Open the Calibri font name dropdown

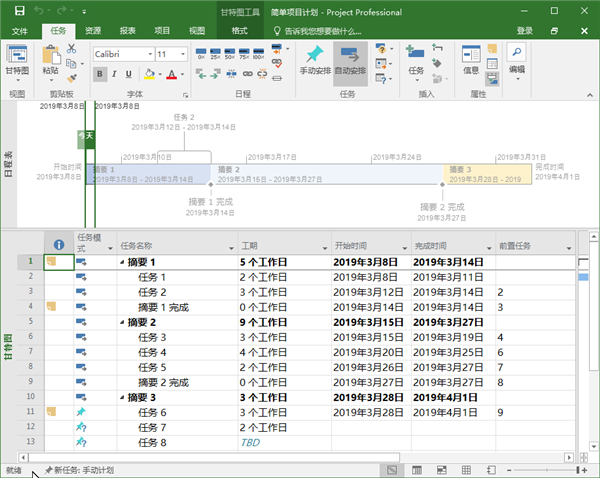coord(147,53)
